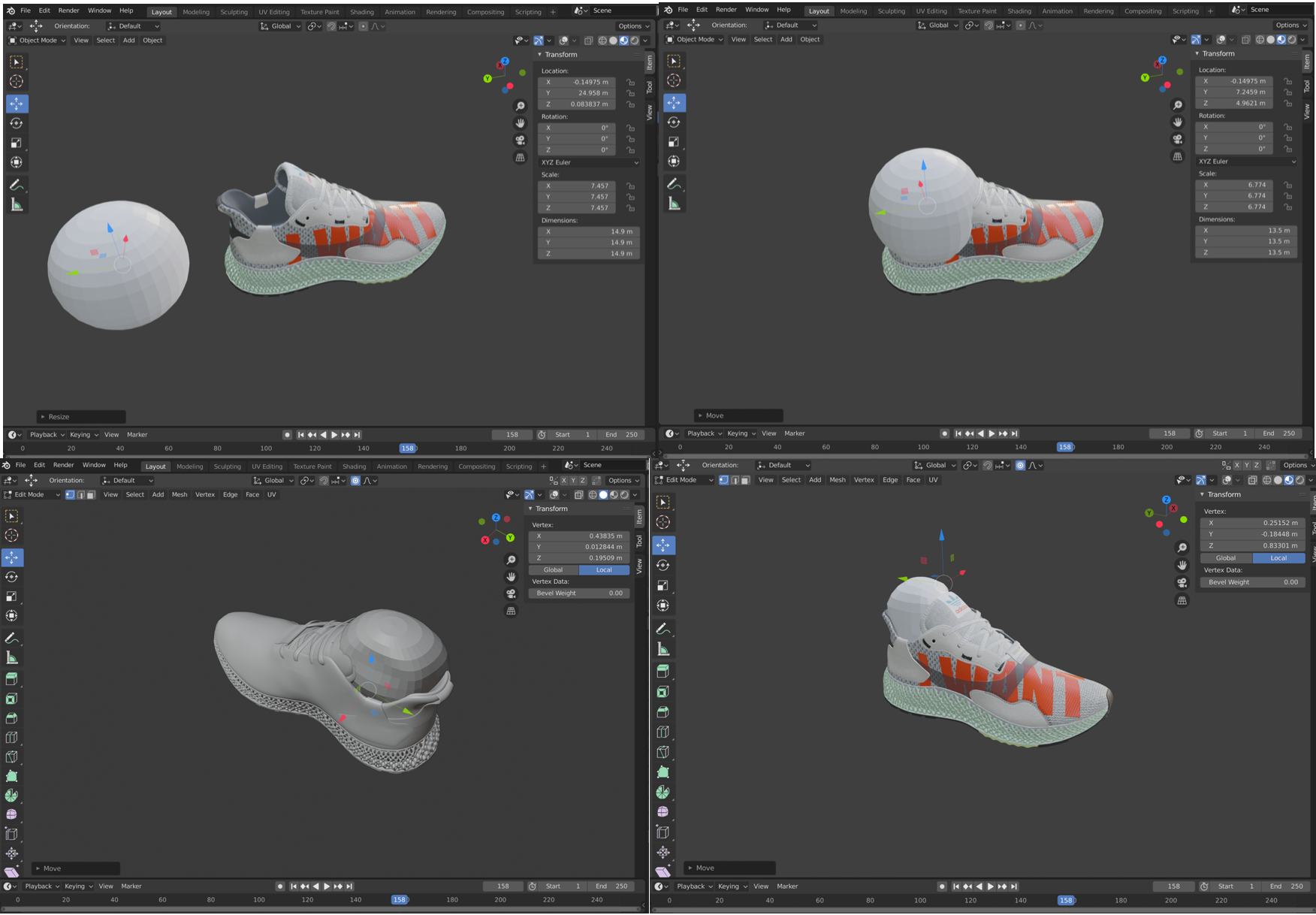Click the Bevel Weight slider in bottom-left window
This screenshot has width=1316, height=915.
click(x=578, y=593)
